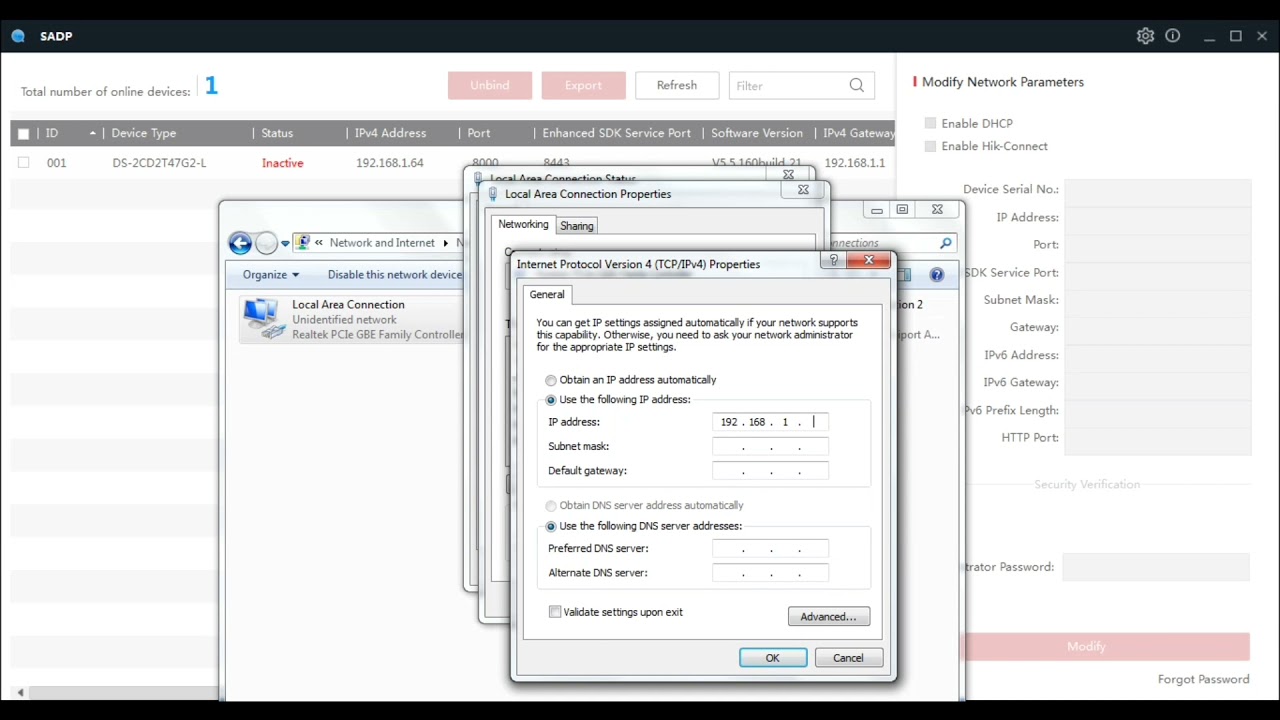Select Local Area Connection entry
The width and height of the screenshot is (1280, 720).
tap(352, 319)
